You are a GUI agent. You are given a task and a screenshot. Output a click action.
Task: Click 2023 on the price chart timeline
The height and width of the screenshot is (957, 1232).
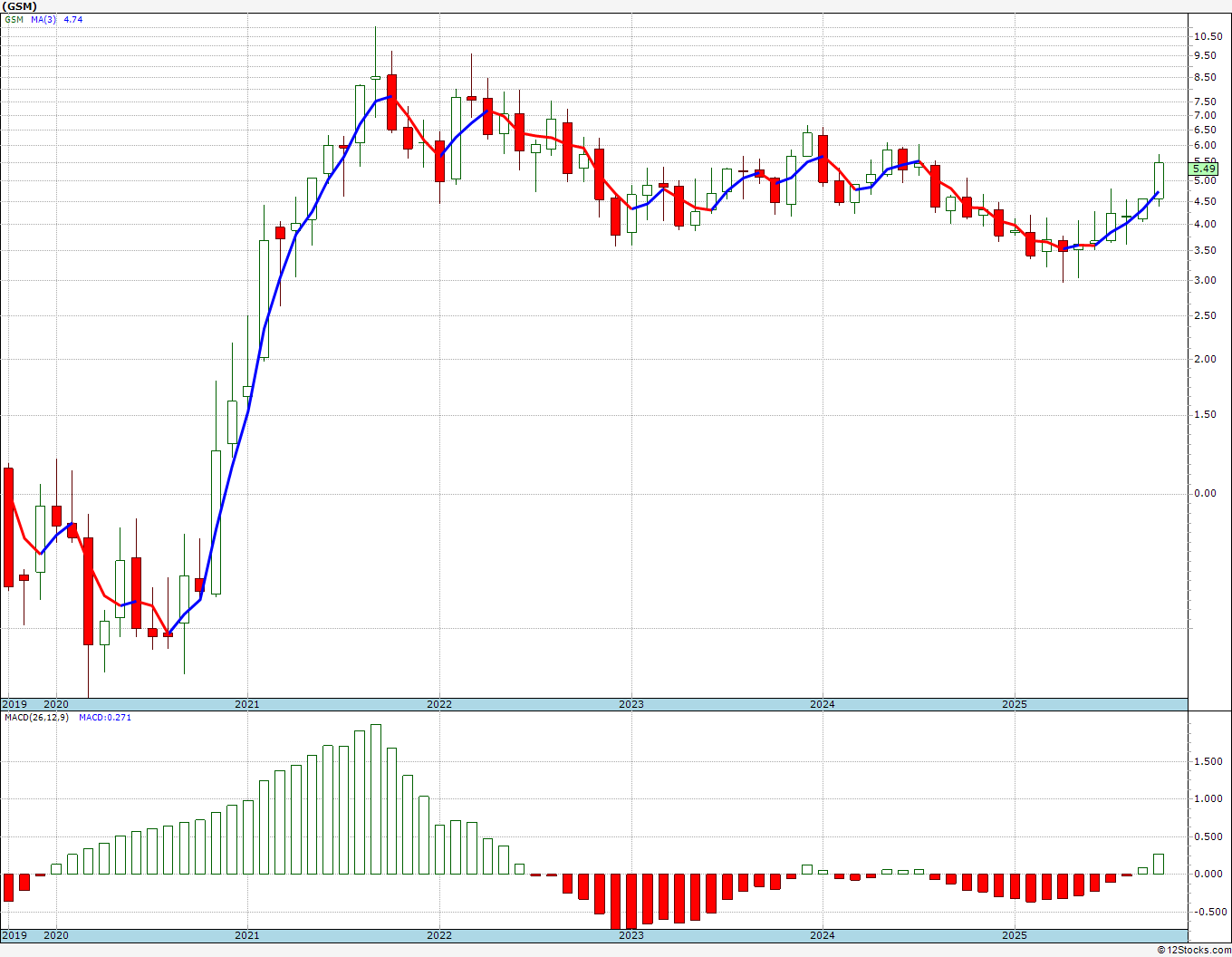click(x=631, y=704)
